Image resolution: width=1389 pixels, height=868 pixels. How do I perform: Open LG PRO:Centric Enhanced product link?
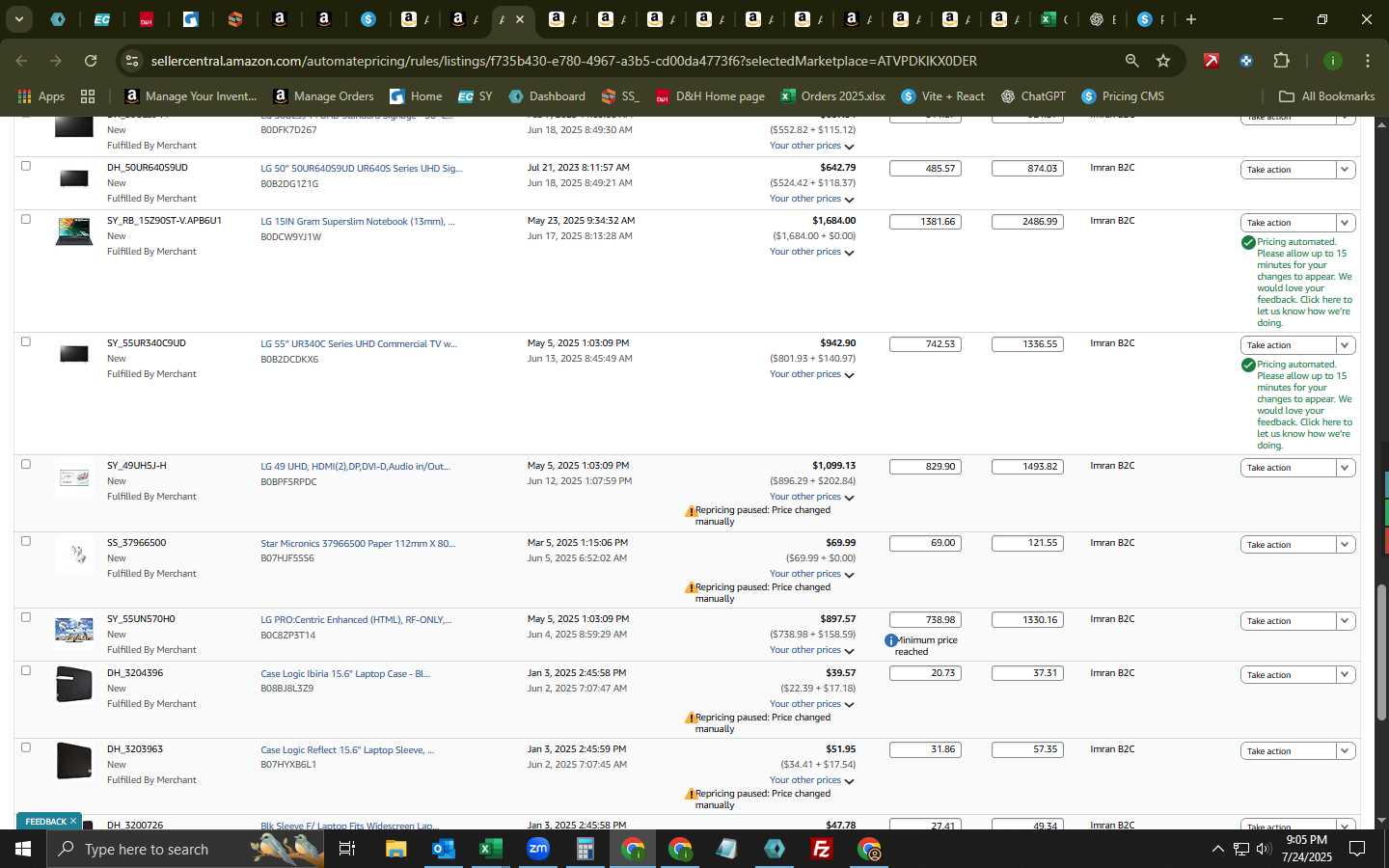pyautogui.click(x=356, y=620)
